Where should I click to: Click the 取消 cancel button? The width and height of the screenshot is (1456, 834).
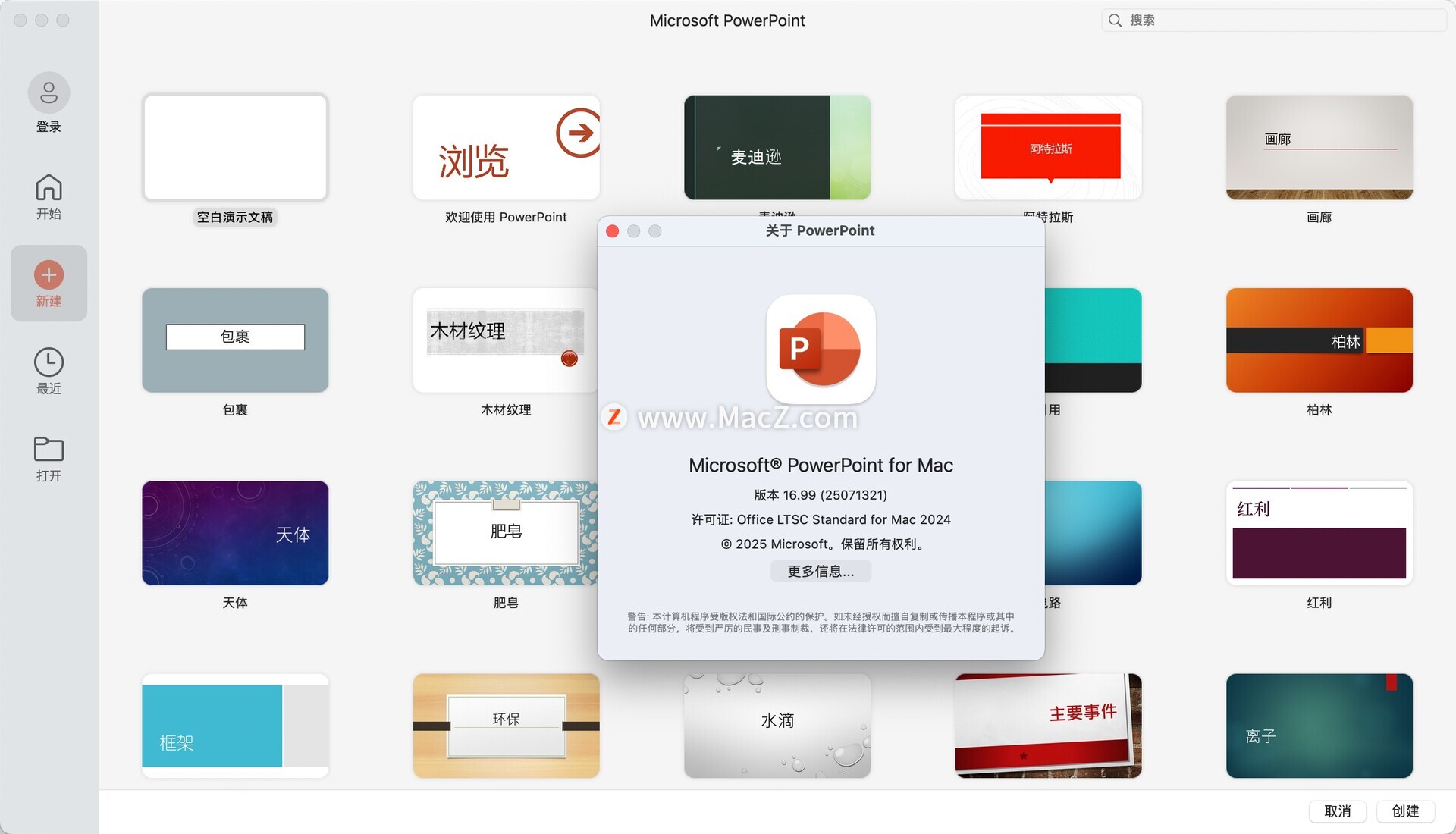pyautogui.click(x=1337, y=811)
